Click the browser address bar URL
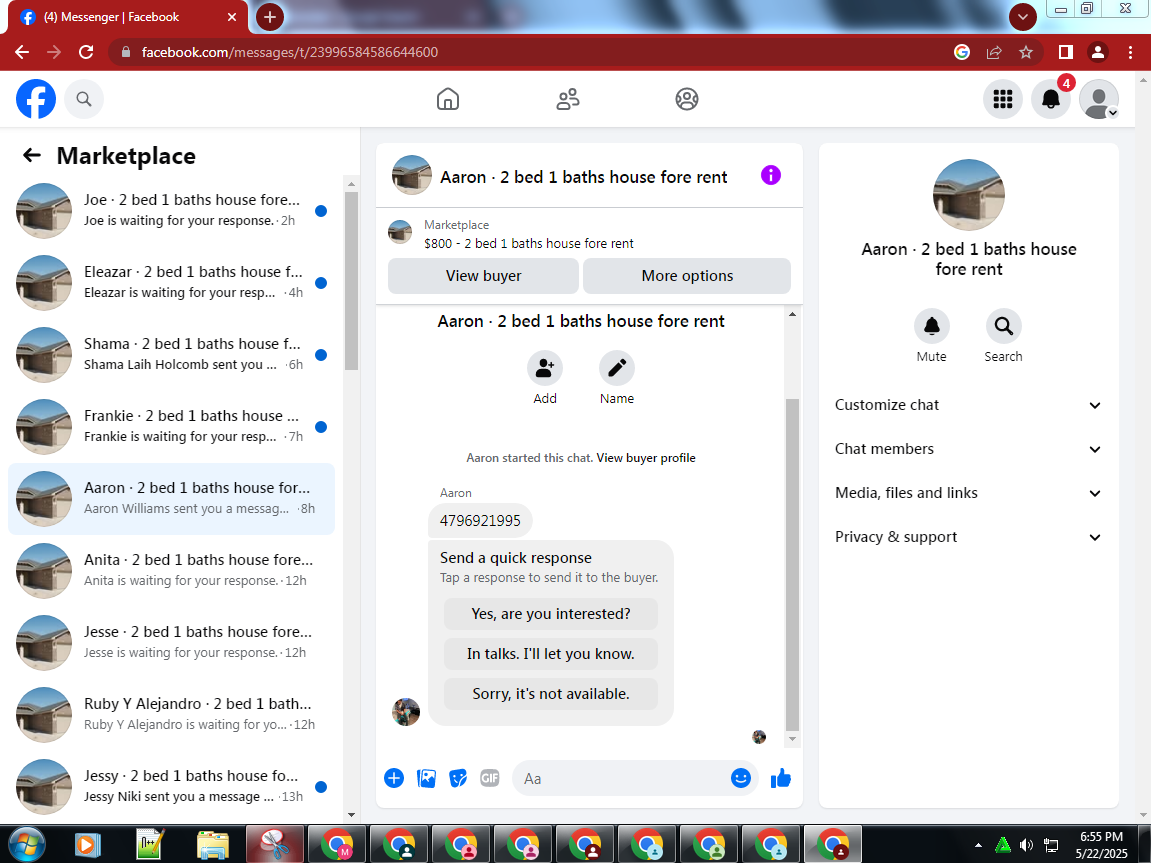Image resolution: width=1151 pixels, height=863 pixels. (x=289, y=52)
